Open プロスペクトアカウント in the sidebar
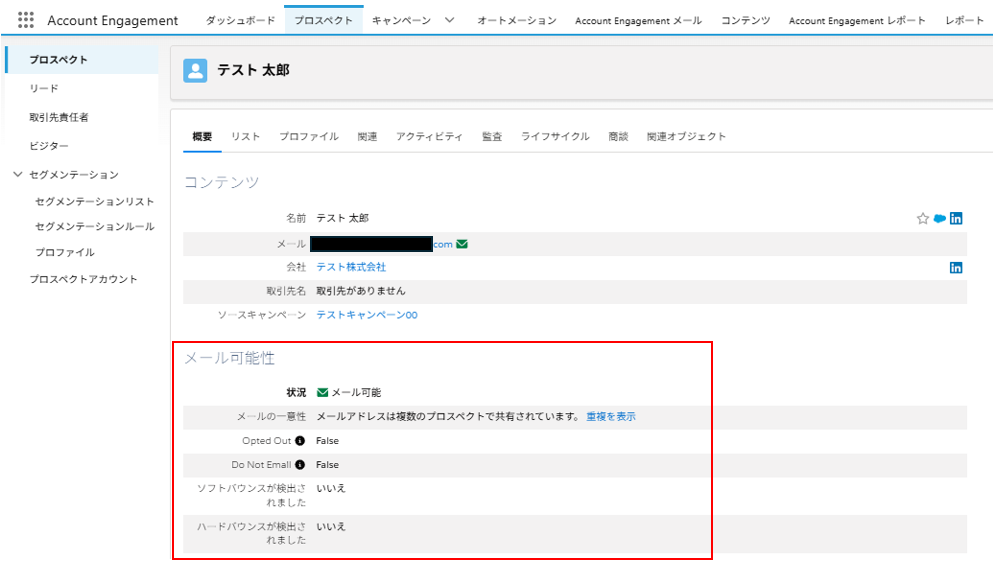 point(83,279)
